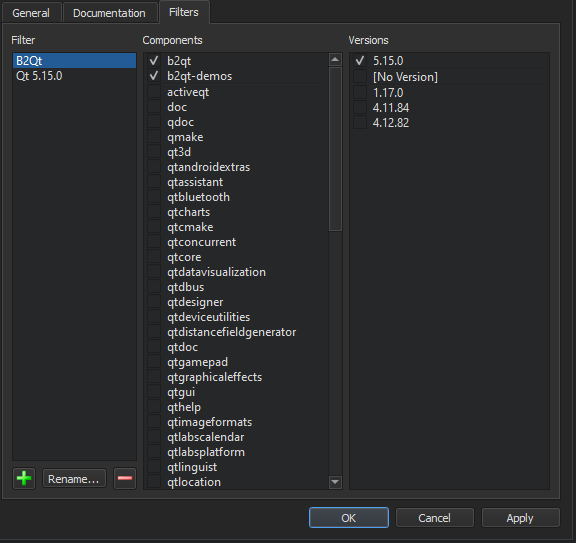Tick the qtgamepad checkbox
Image resolution: width=576 pixels, height=543 pixels.
(x=154, y=362)
